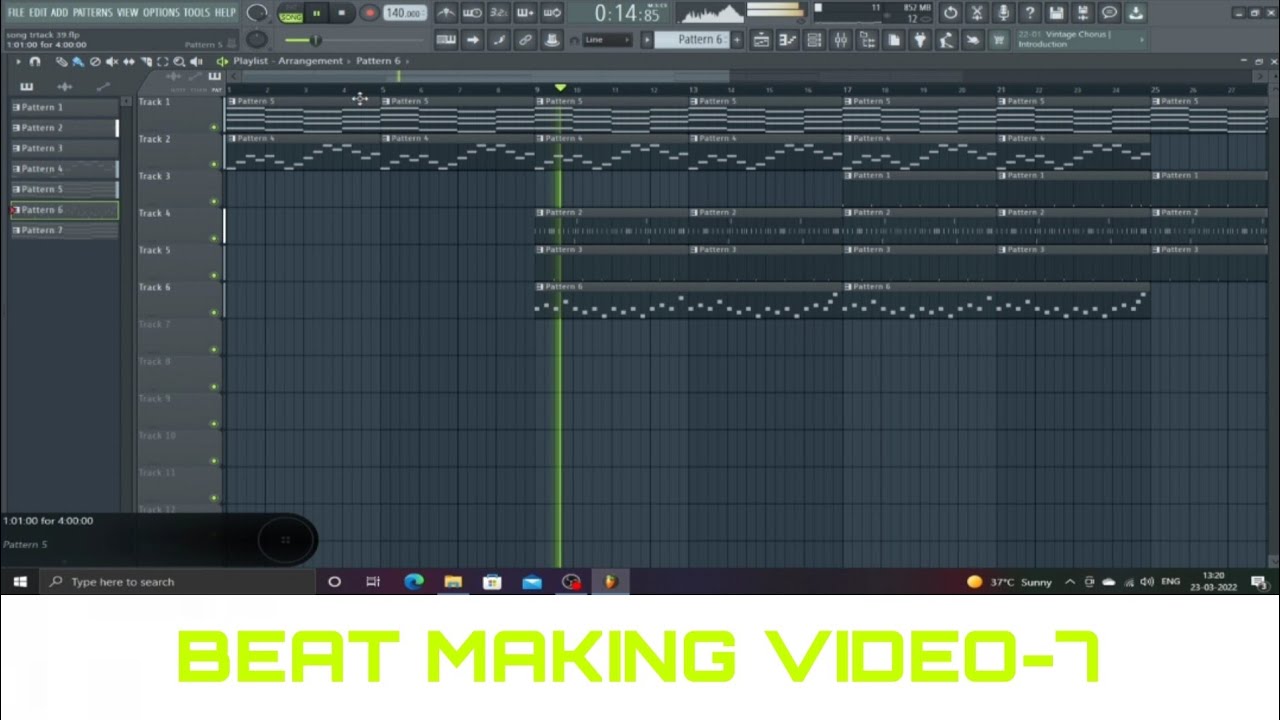Image resolution: width=1280 pixels, height=720 pixels.
Task: Open the Playlist view icon
Action: click(761, 40)
